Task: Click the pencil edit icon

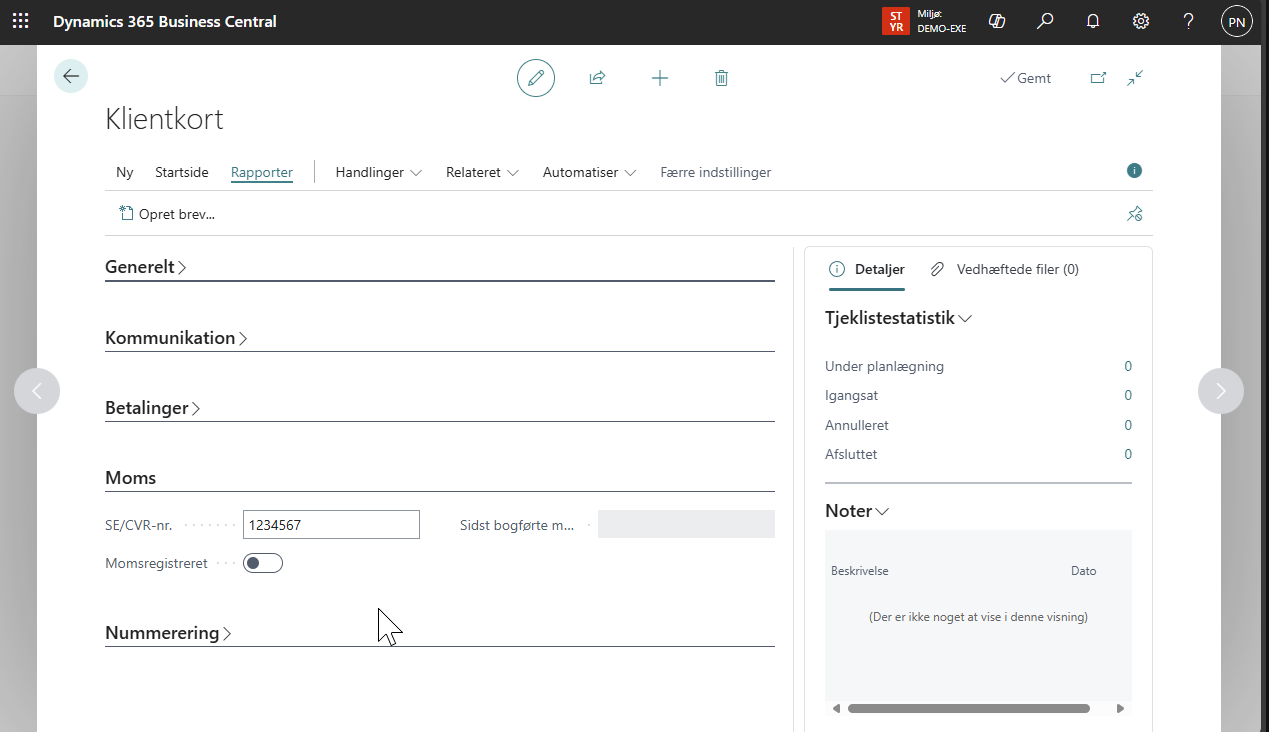Action: point(536,77)
